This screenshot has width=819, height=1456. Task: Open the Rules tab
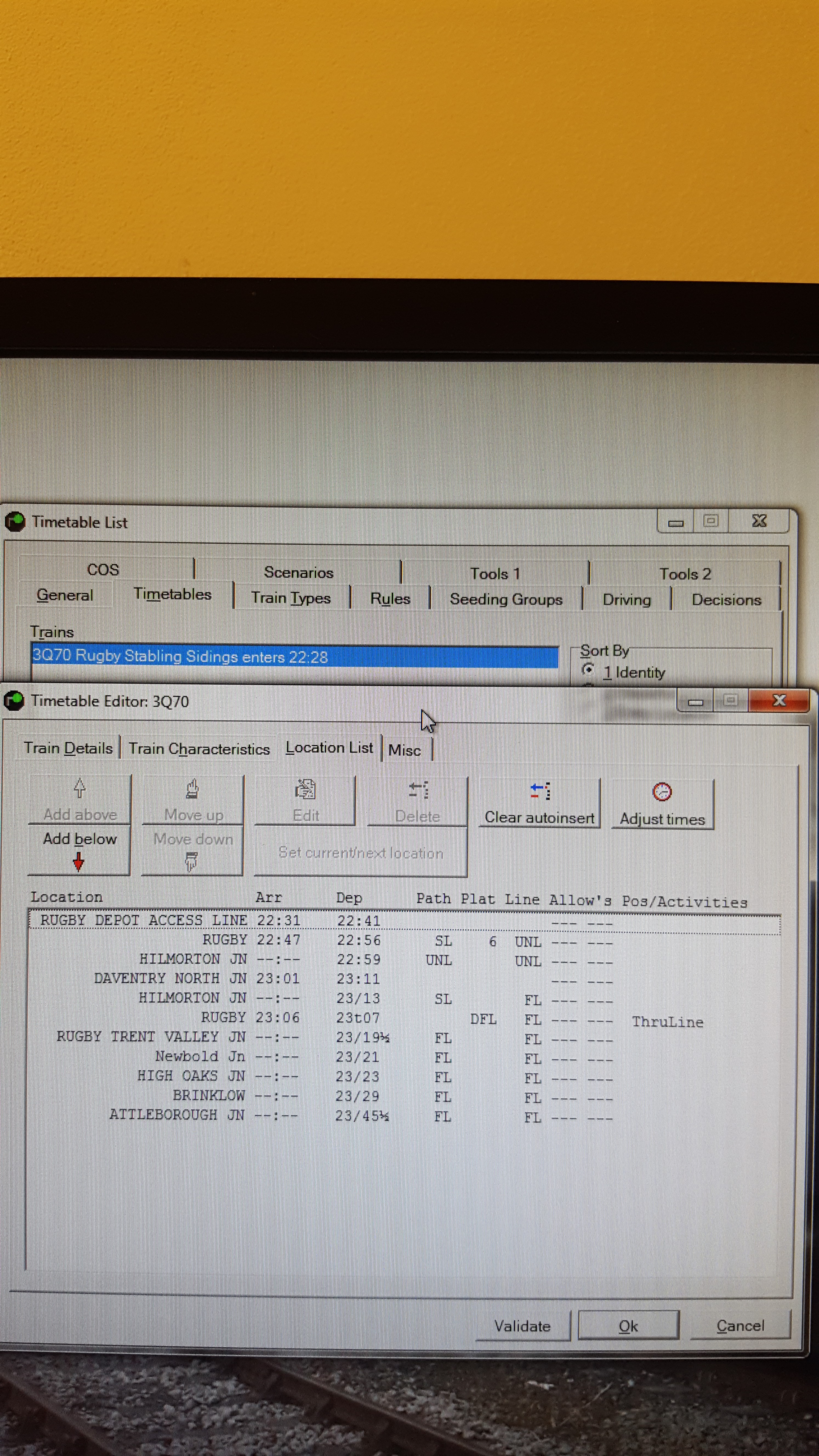pyautogui.click(x=390, y=599)
